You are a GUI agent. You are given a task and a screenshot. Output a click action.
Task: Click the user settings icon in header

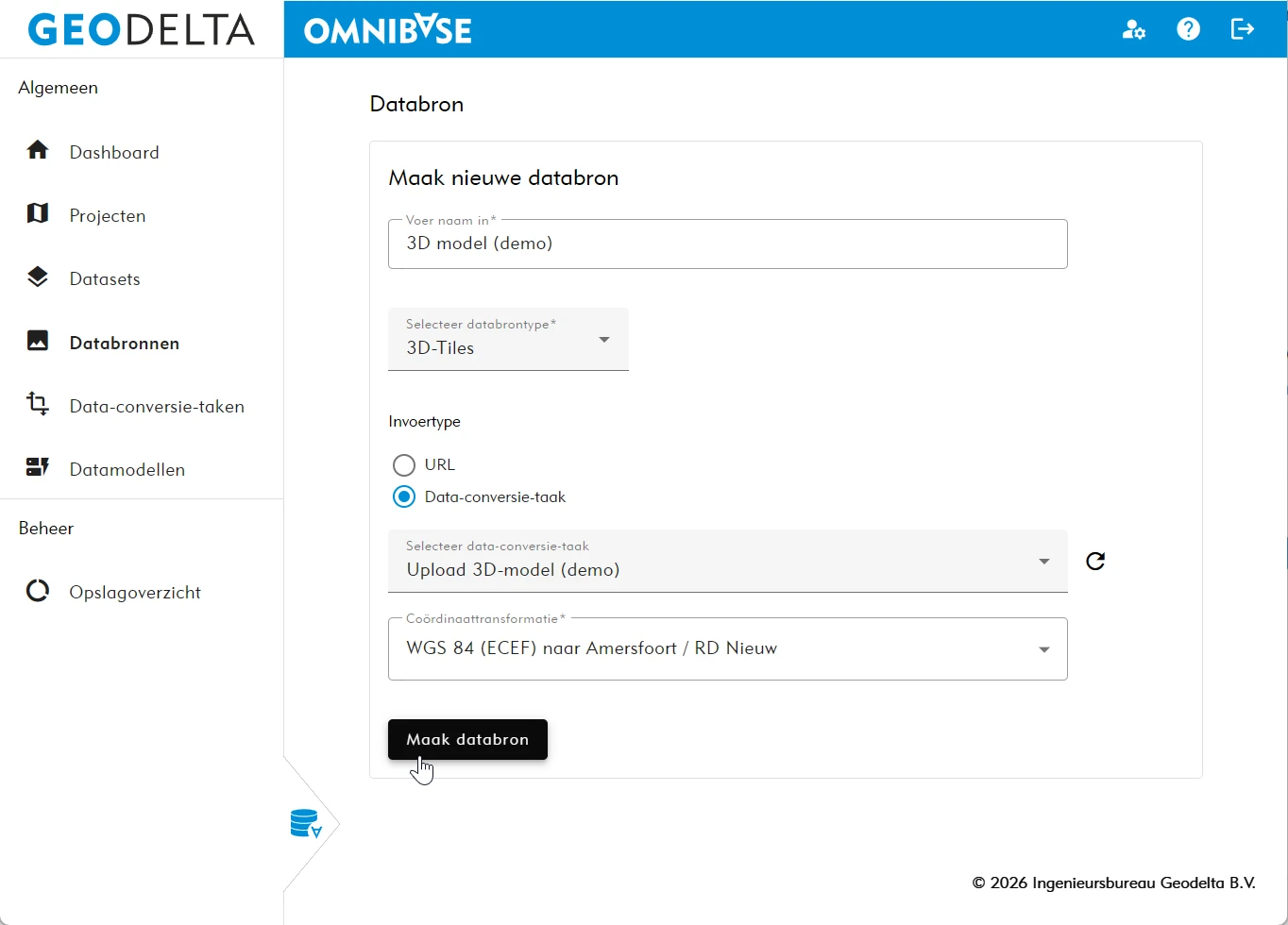(1133, 29)
